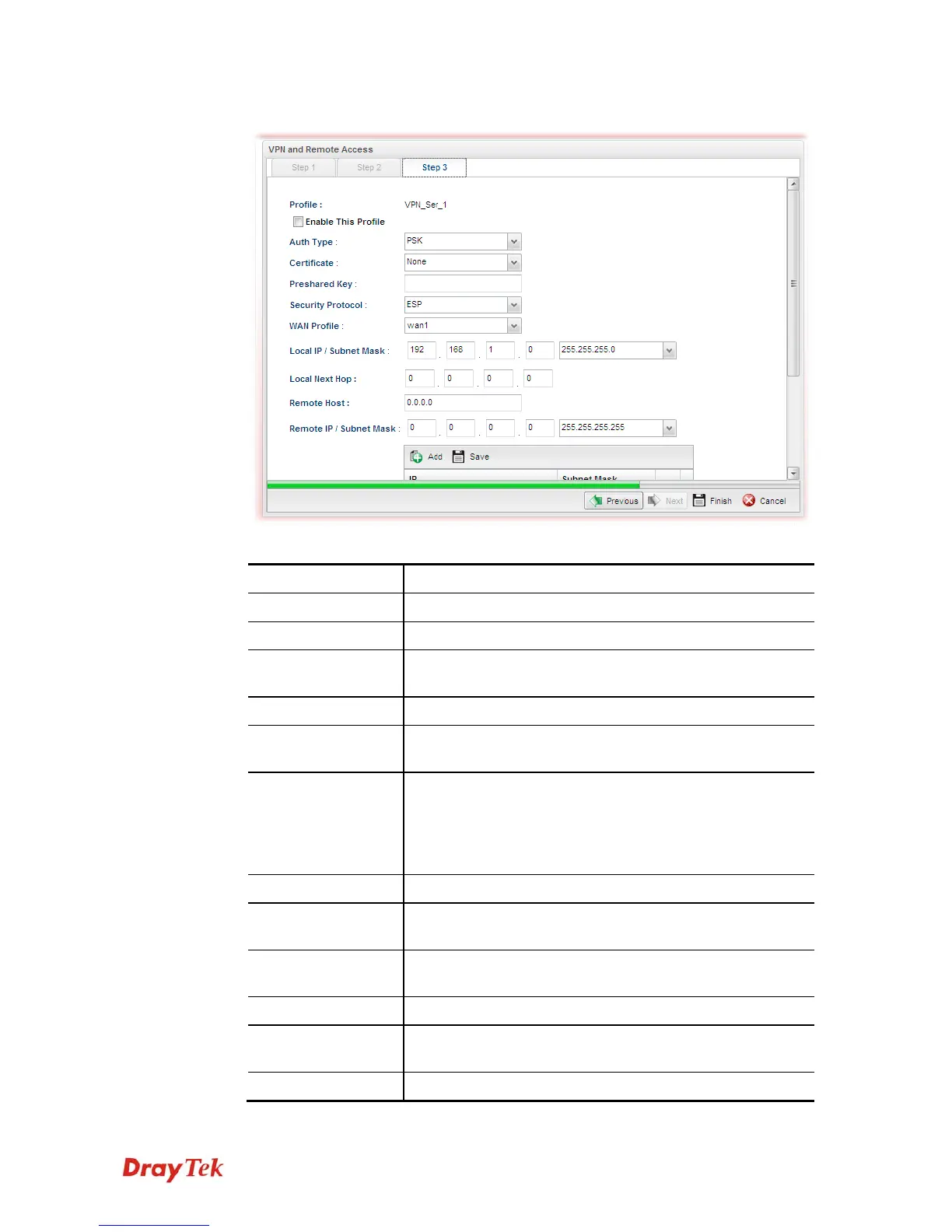952x1232 pixels.
Task: Click Remote IP fourth octet field
Action: click(540, 428)
